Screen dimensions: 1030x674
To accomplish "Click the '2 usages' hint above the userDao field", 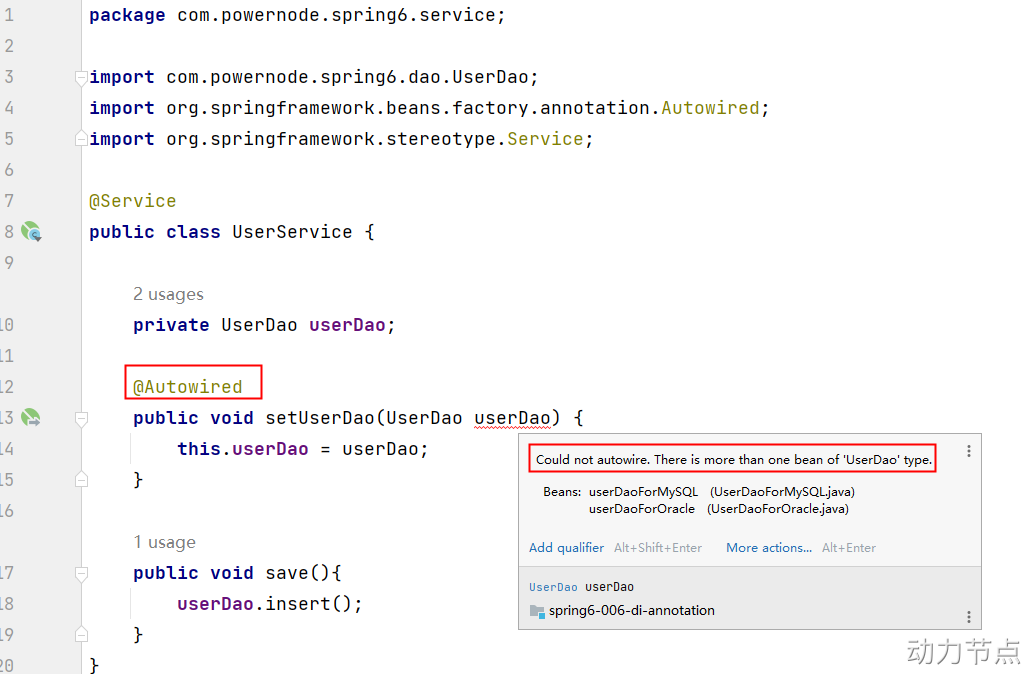I will tap(168, 294).
